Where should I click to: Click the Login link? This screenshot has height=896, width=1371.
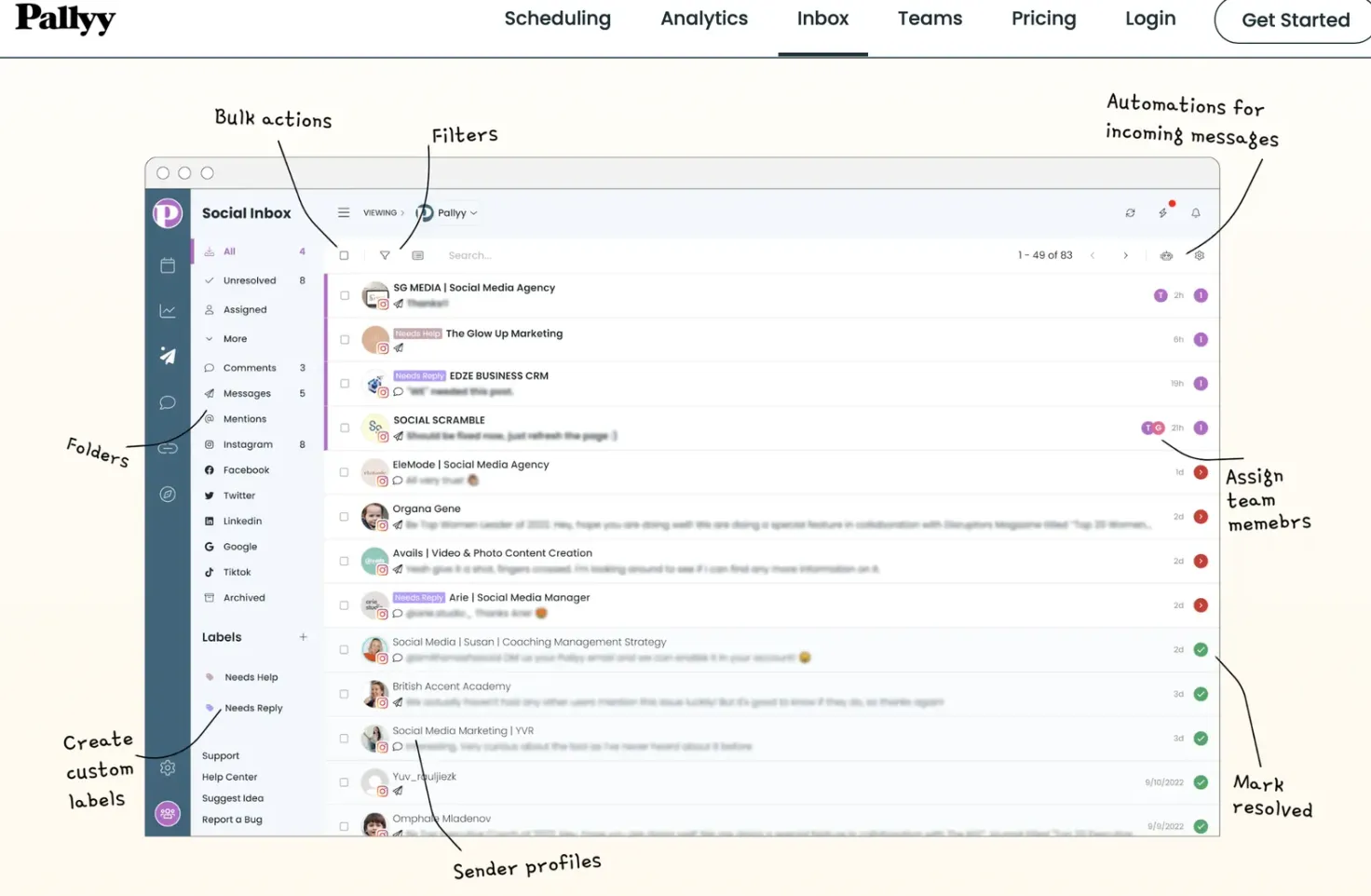pyautogui.click(x=1150, y=19)
